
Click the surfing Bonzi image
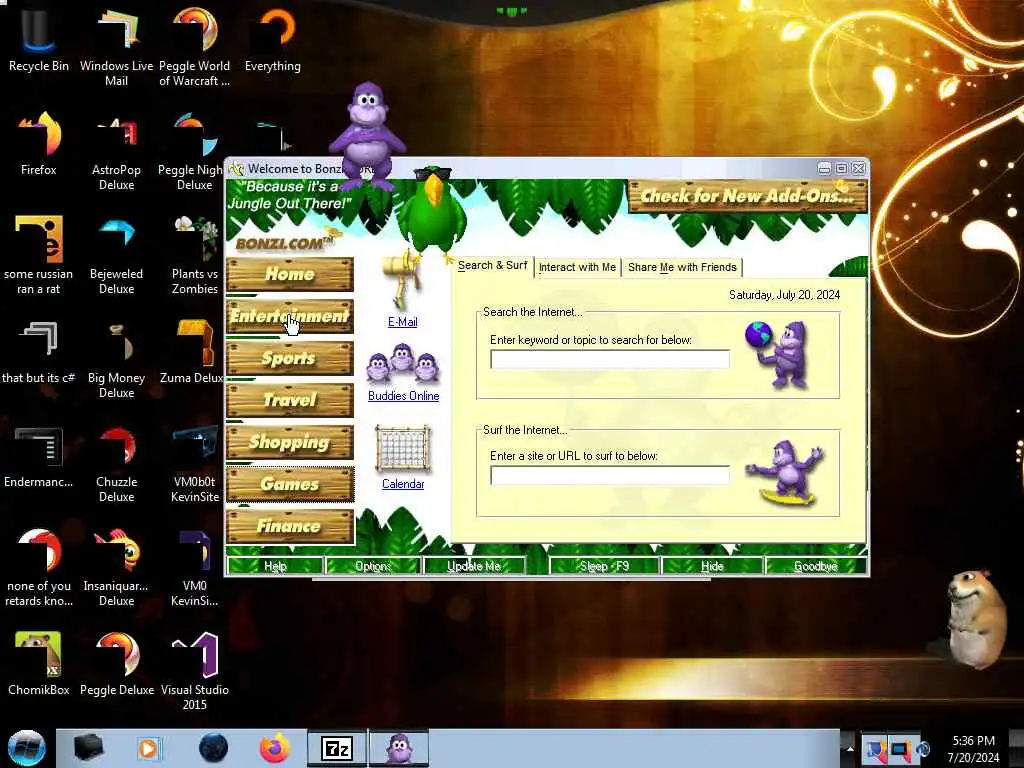tap(786, 473)
